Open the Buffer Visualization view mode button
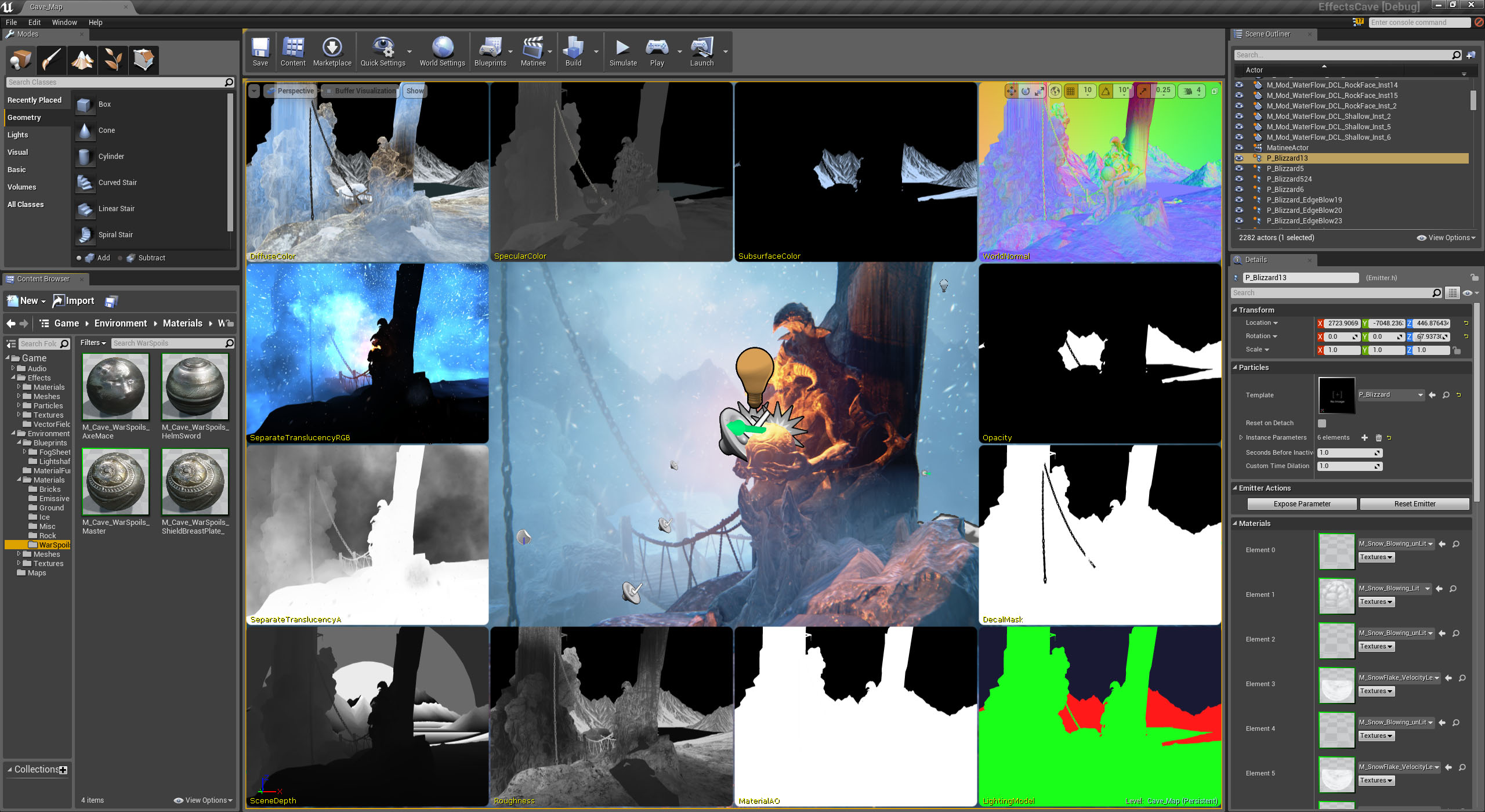 (x=360, y=91)
